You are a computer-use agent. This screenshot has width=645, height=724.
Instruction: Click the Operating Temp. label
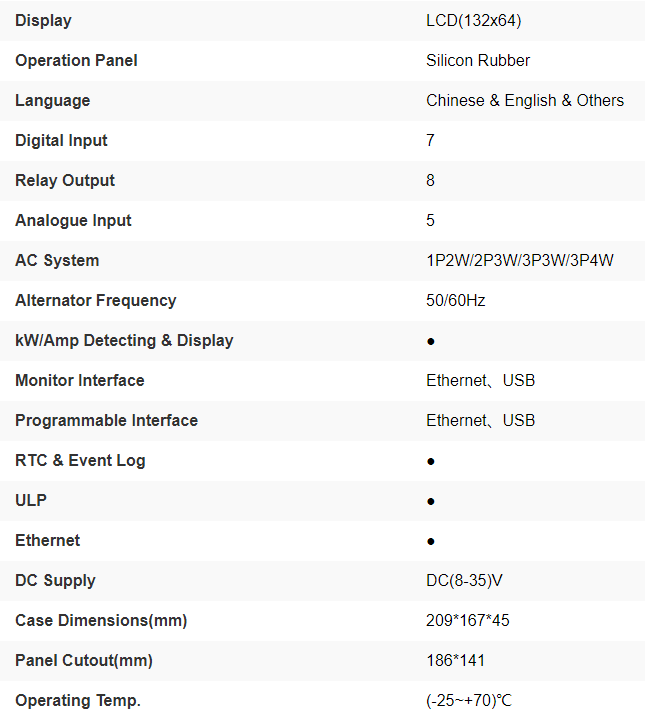[x=78, y=700]
